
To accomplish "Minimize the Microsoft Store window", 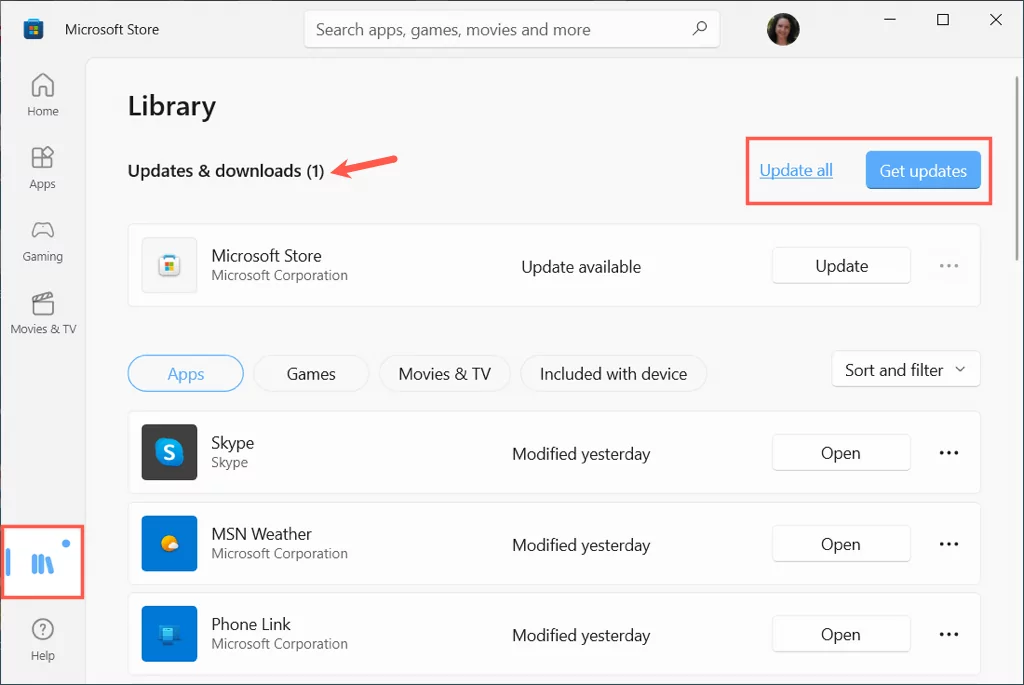I will coord(889,20).
